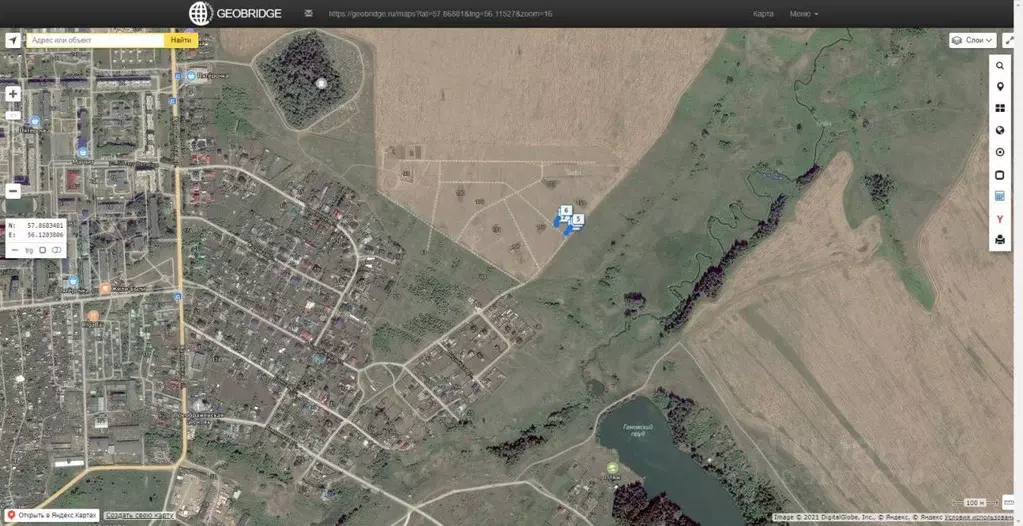
Task: Open map in Yandex Maps link
Action: pyautogui.click(x=51, y=515)
